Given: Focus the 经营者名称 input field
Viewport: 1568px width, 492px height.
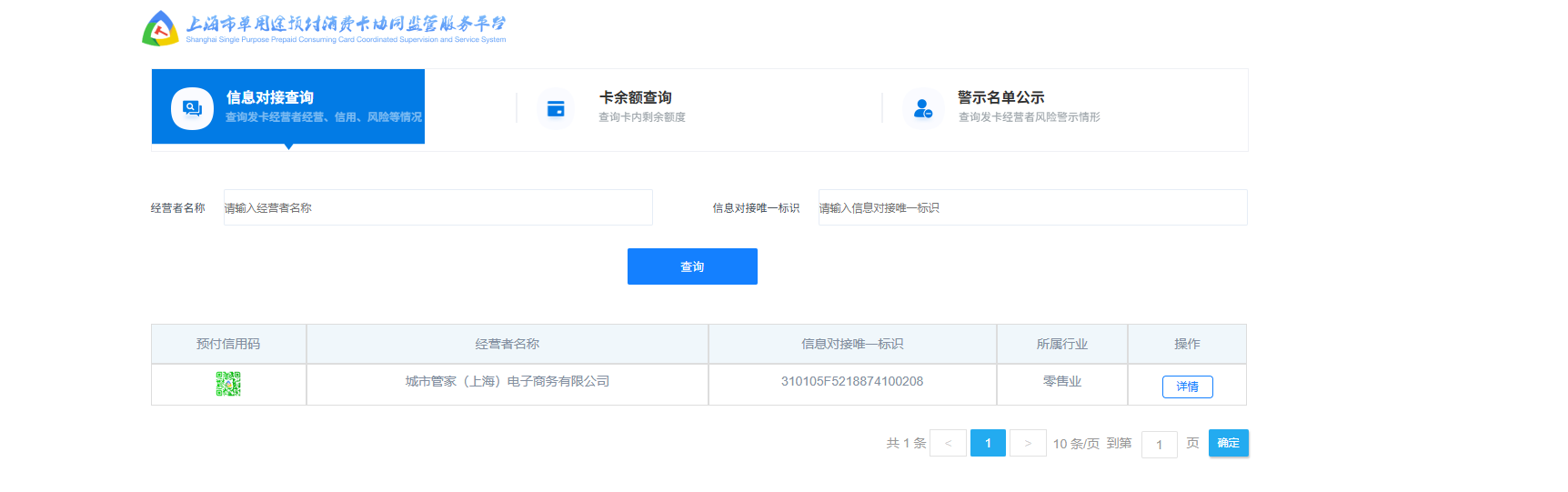Looking at the screenshot, I should click(437, 207).
